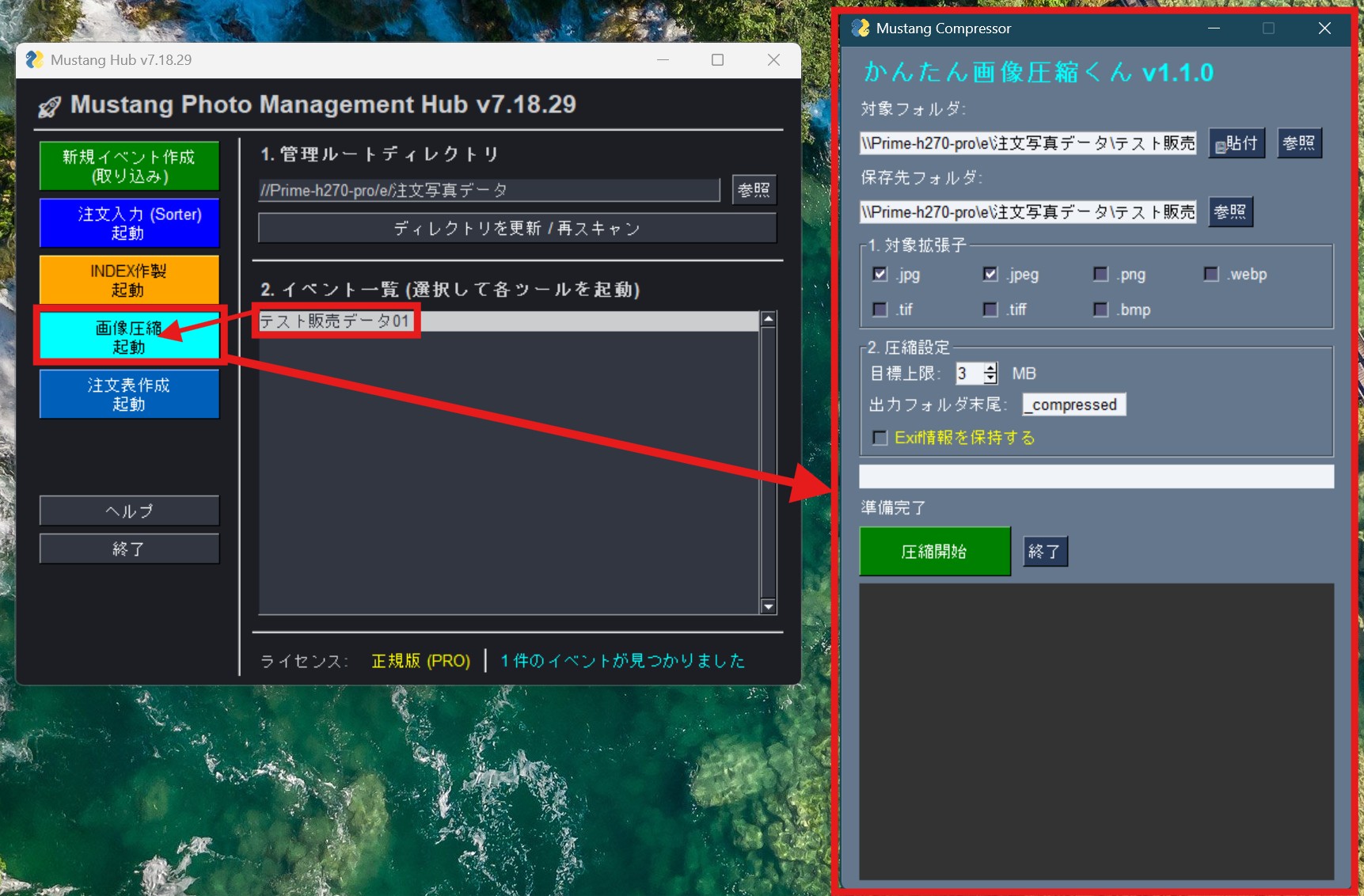The height and width of the screenshot is (896, 1364).
Task: Decrease 目標上限 MB with down arrow
Action: (x=990, y=378)
